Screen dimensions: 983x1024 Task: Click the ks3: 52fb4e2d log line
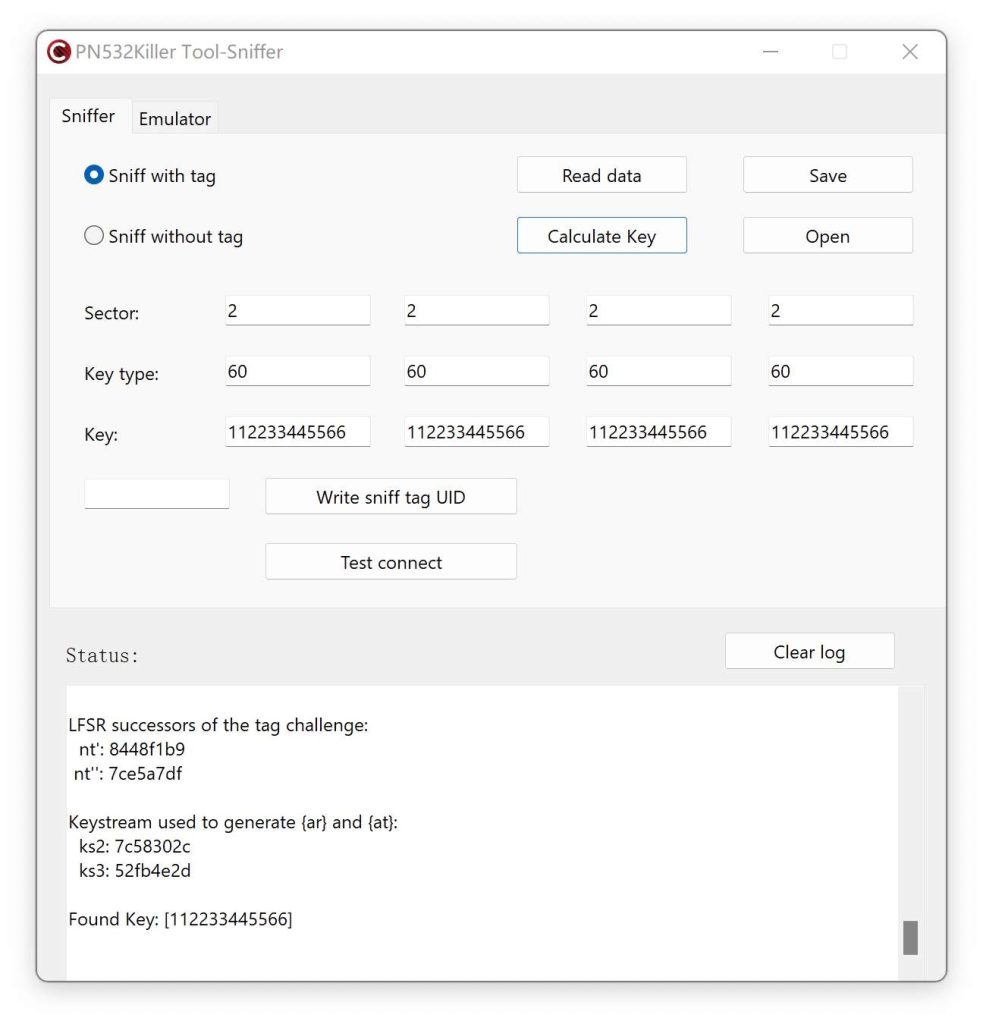(135, 871)
